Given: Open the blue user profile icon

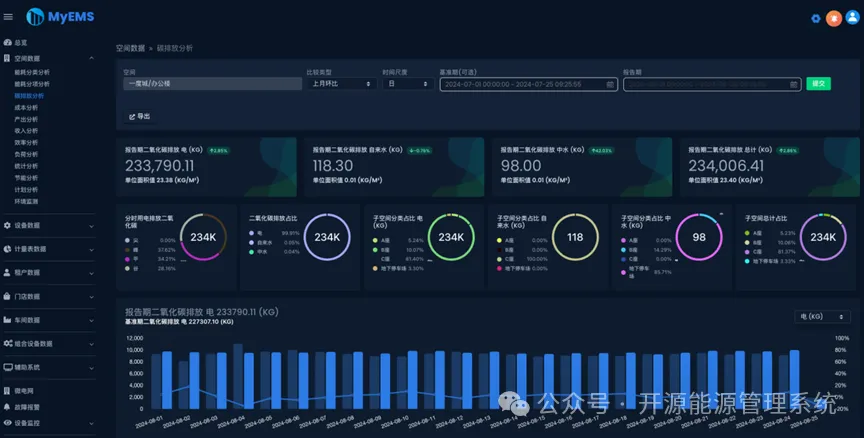Looking at the screenshot, I should coord(852,18).
